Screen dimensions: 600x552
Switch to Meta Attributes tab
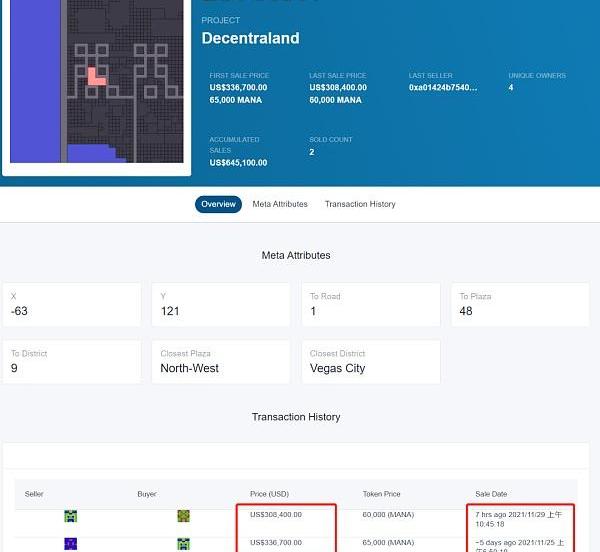point(280,204)
